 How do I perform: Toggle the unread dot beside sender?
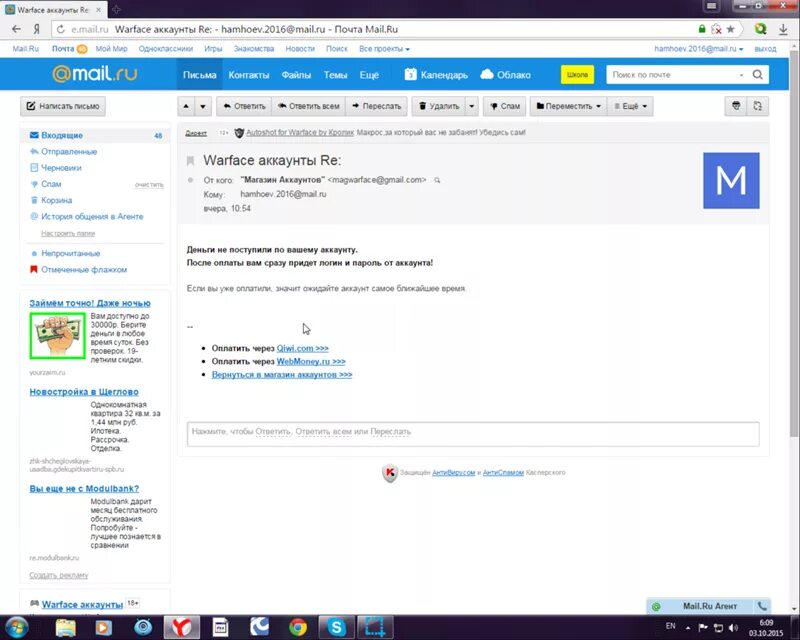point(190,180)
